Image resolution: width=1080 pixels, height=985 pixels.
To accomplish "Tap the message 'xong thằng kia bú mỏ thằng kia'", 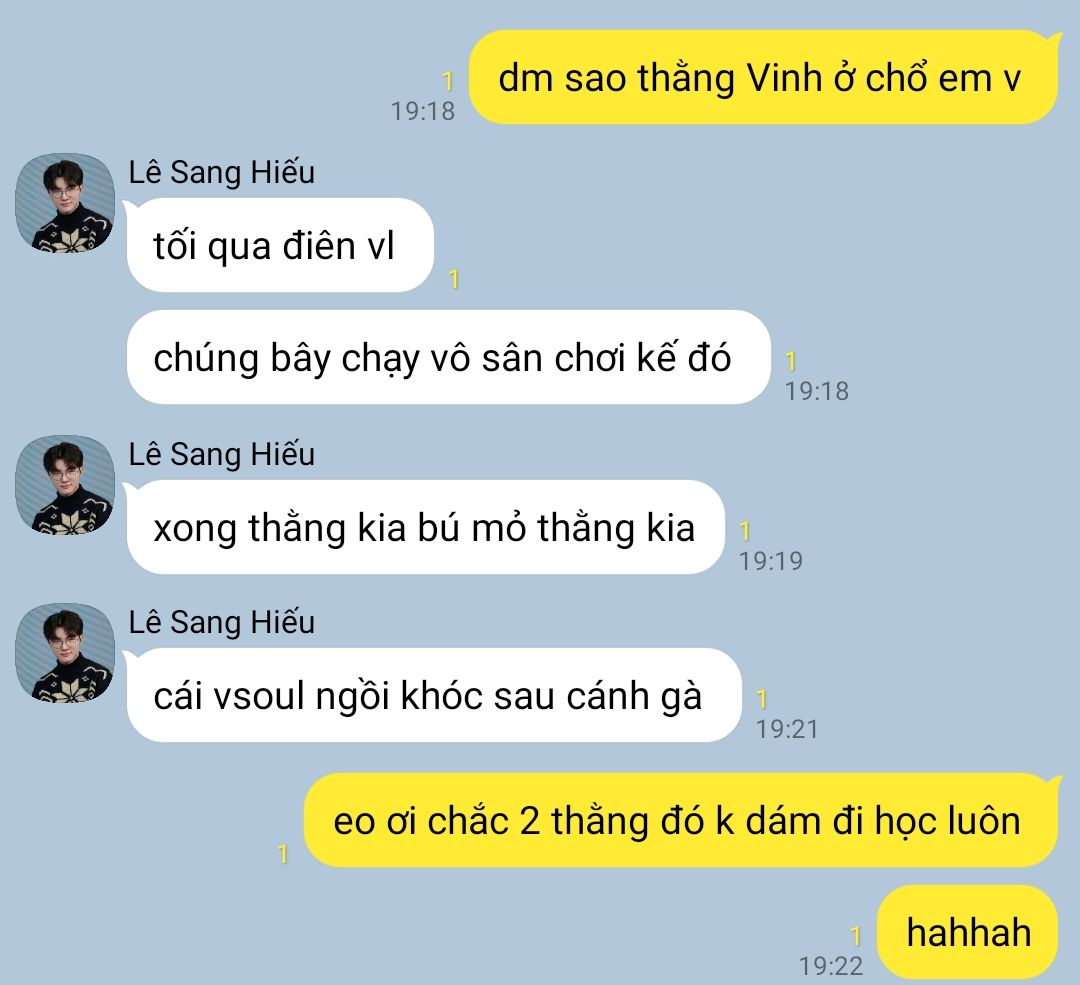I will pos(426,527).
